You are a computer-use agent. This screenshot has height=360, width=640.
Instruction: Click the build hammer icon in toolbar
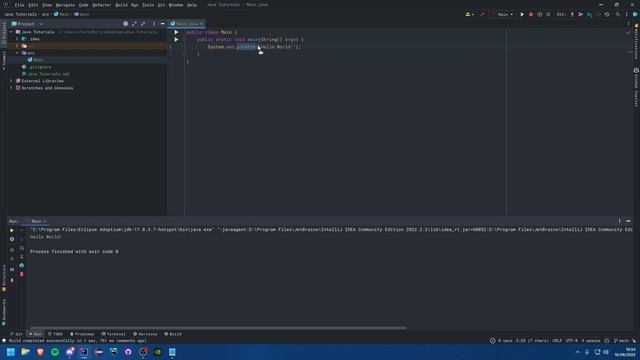pos(482,14)
